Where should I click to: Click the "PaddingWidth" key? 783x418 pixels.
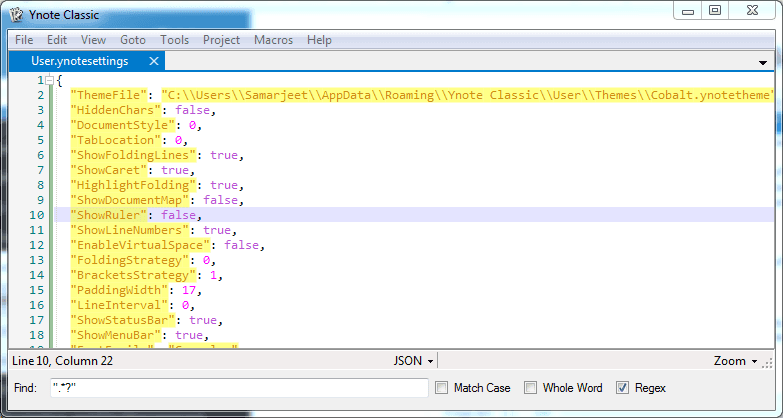click(119, 290)
